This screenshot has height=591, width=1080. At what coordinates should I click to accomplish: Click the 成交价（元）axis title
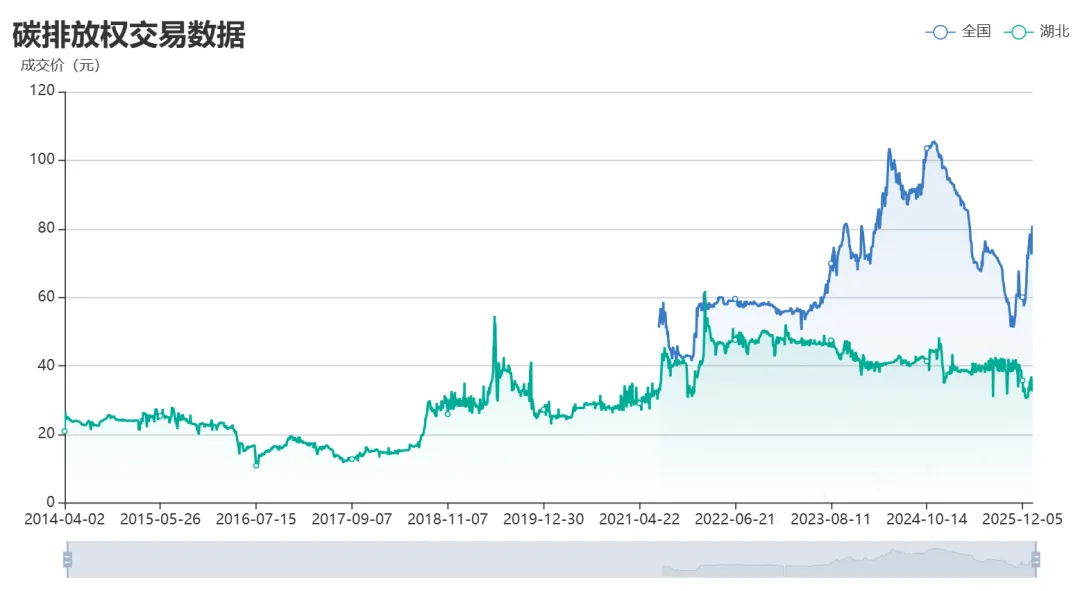click(60, 66)
